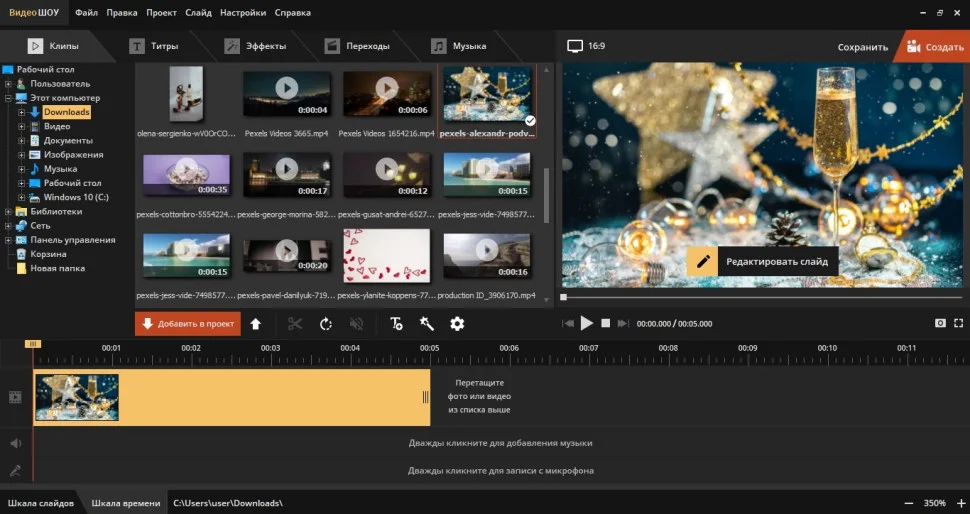This screenshot has width=970, height=514.
Task: Click the preview playback progress slider
Action: 760,297
